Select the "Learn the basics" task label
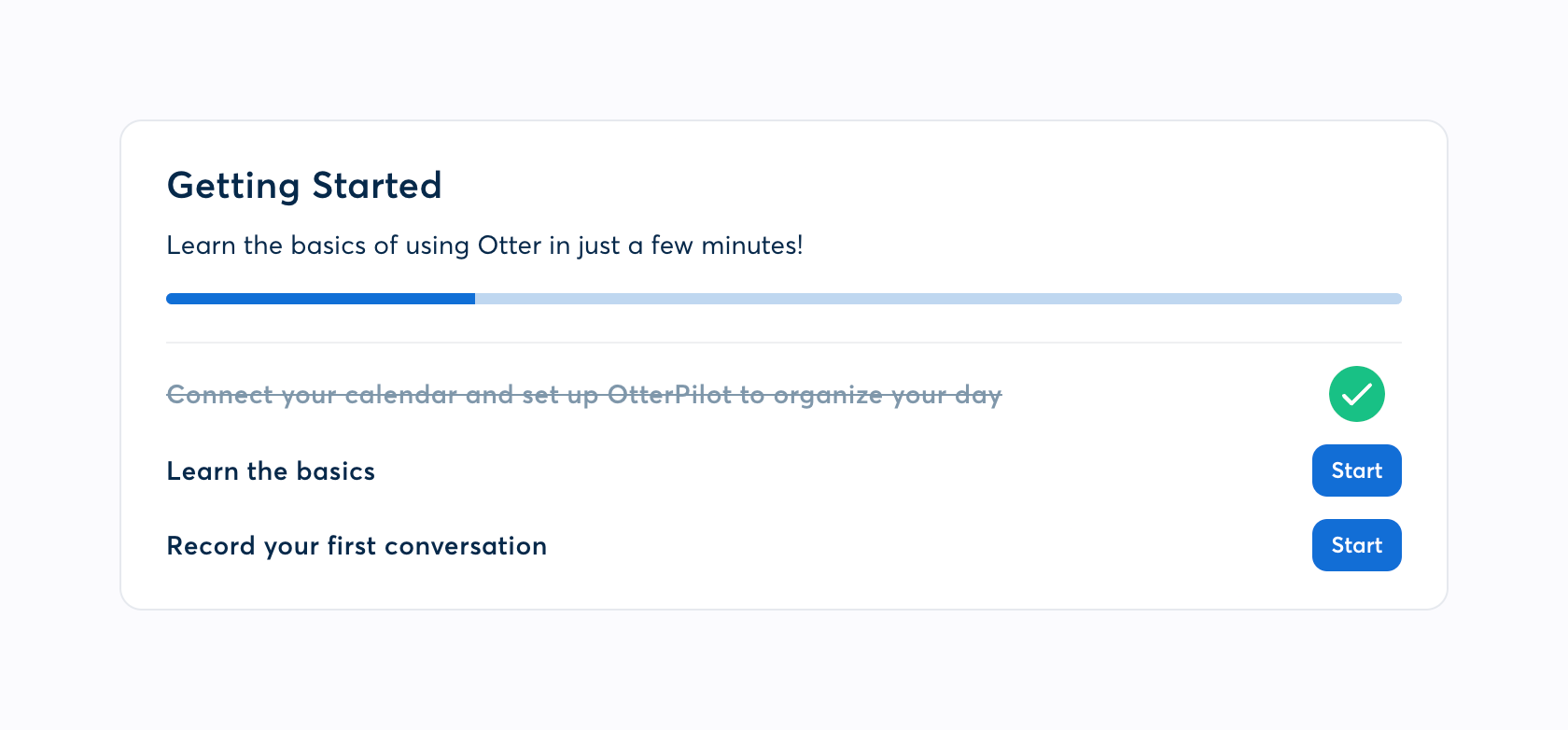 pyautogui.click(x=271, y=471)
